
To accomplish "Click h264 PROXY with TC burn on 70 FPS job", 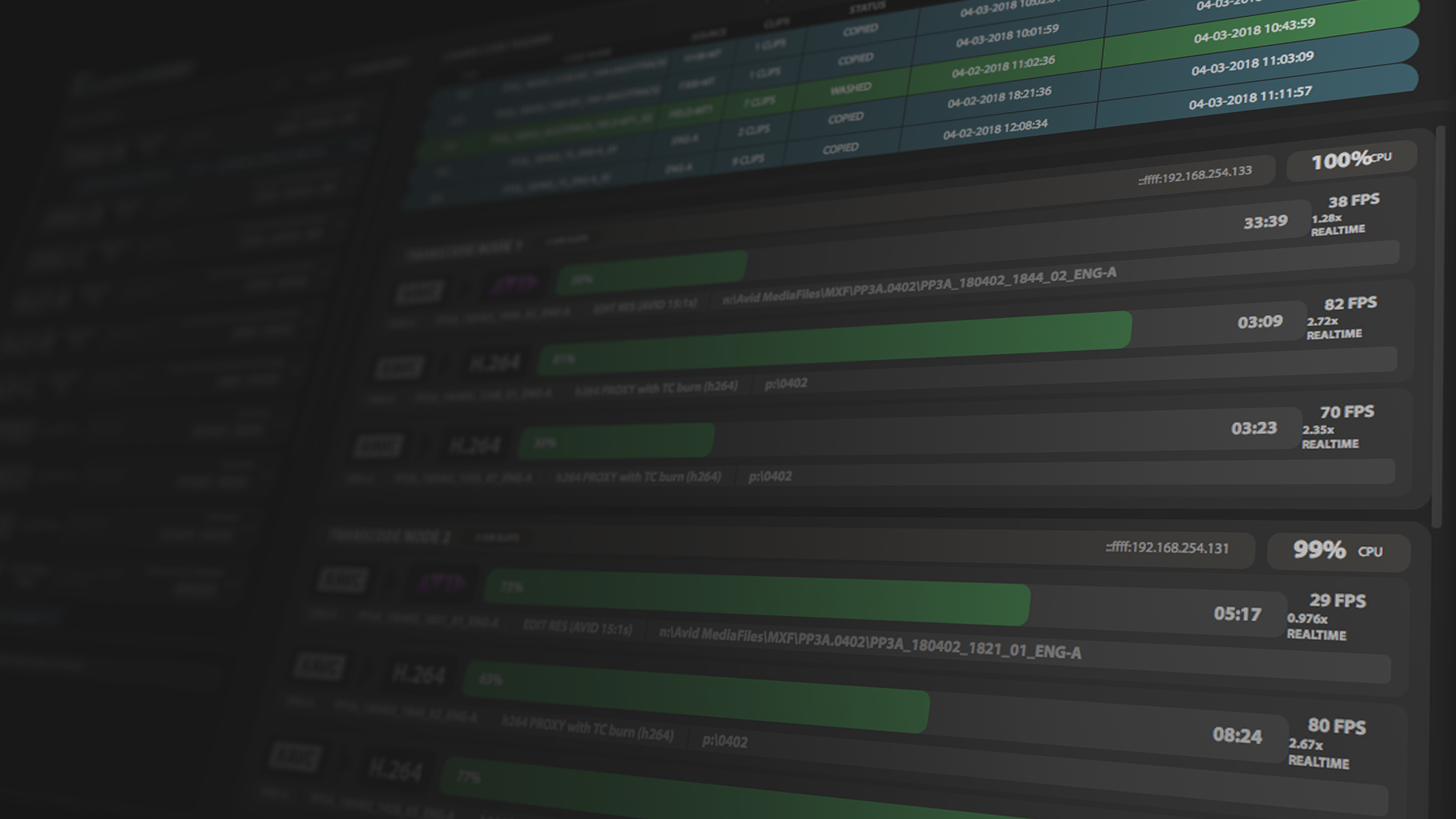I will point(638,477).
